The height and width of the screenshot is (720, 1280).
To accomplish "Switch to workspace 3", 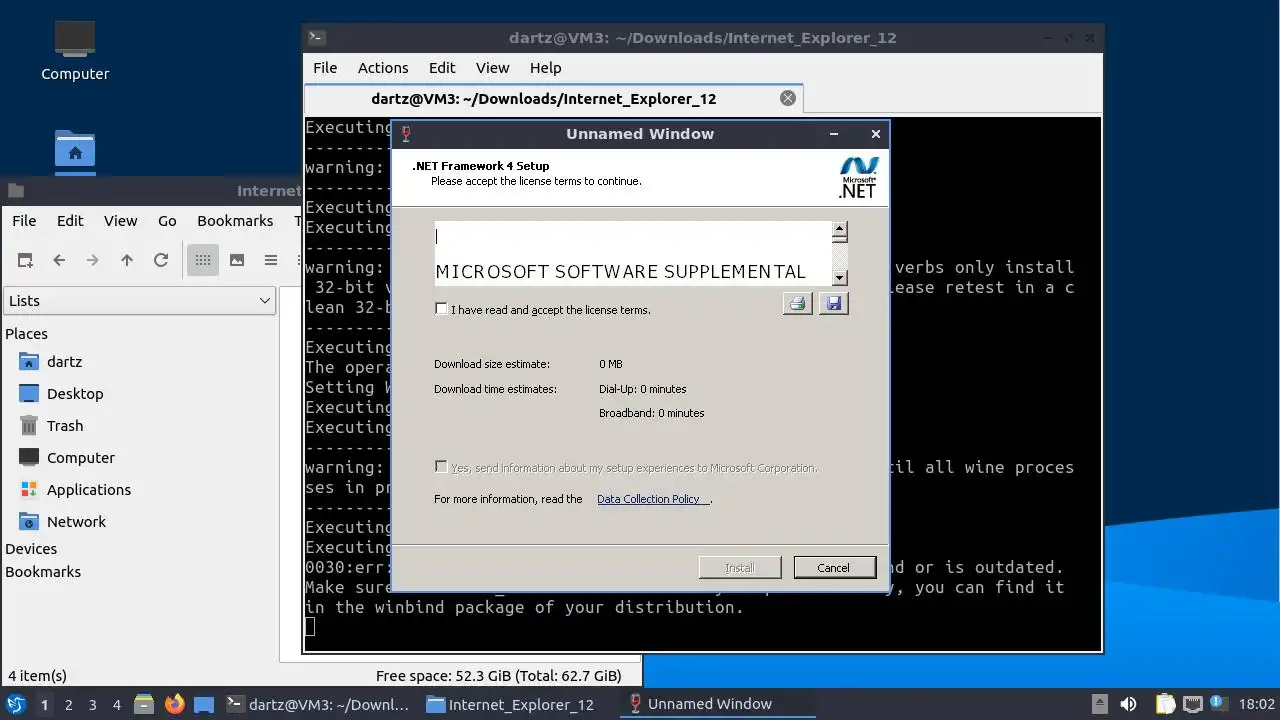I will point(92,705).
